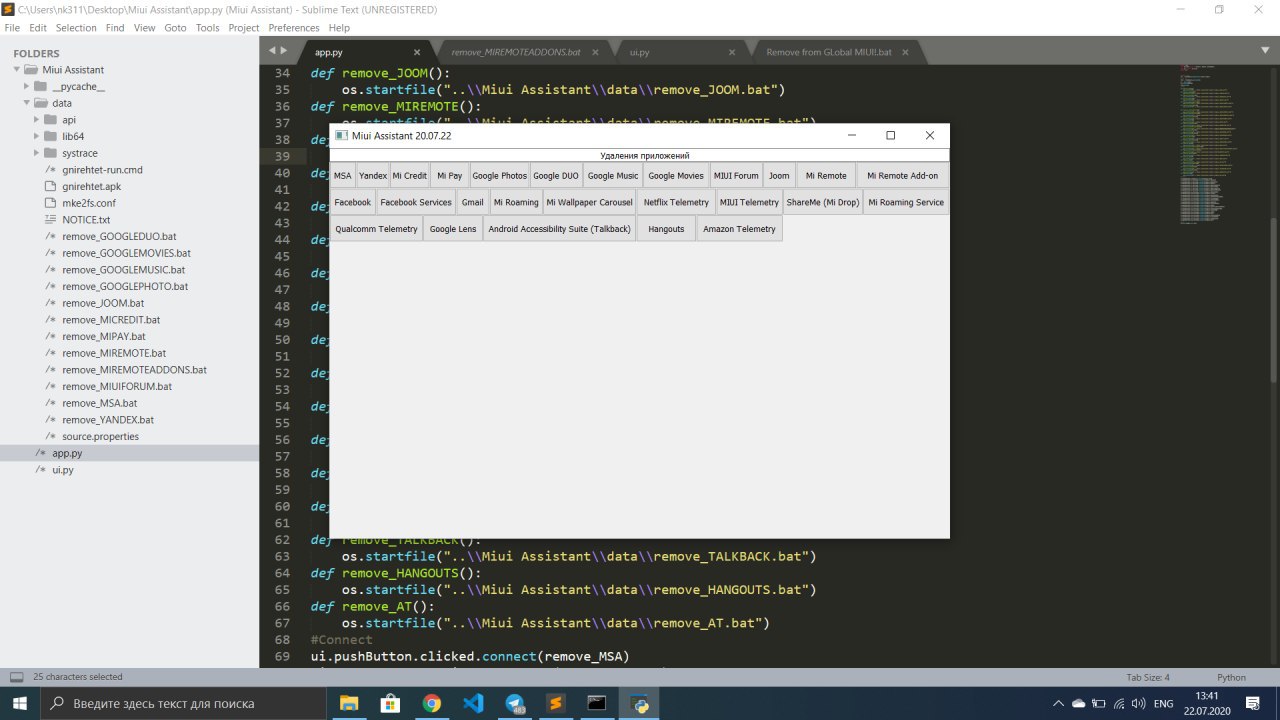Open the Goto menu

click(x=175, y=28)
